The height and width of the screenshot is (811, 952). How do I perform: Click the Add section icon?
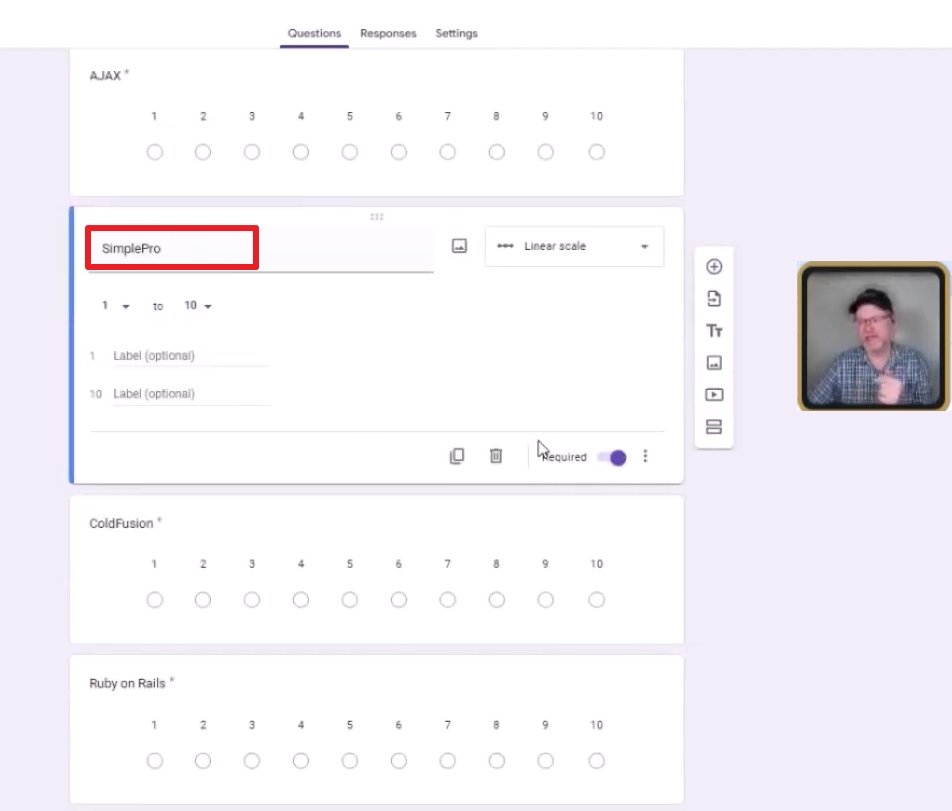714,427
